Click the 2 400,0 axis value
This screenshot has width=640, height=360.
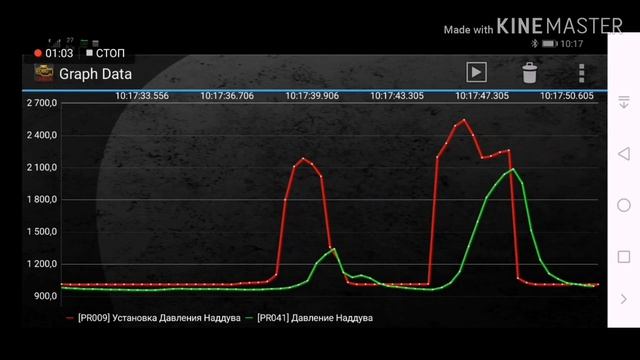tap(42, 135)
